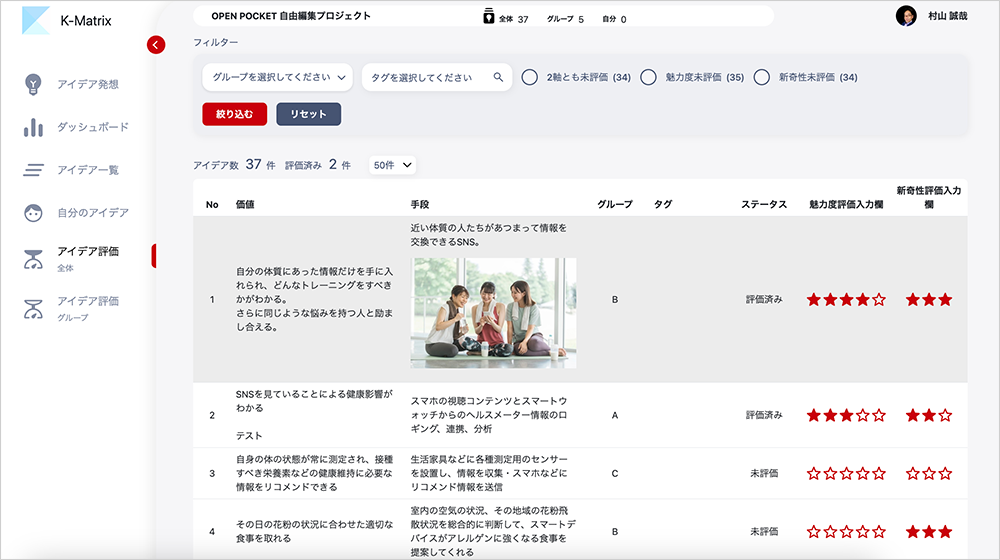Viewport: 1000px width, 560px height.
Task: Select the 魅力度未評価 radio option
Action: pyautogui.click(x=648, y=77)
